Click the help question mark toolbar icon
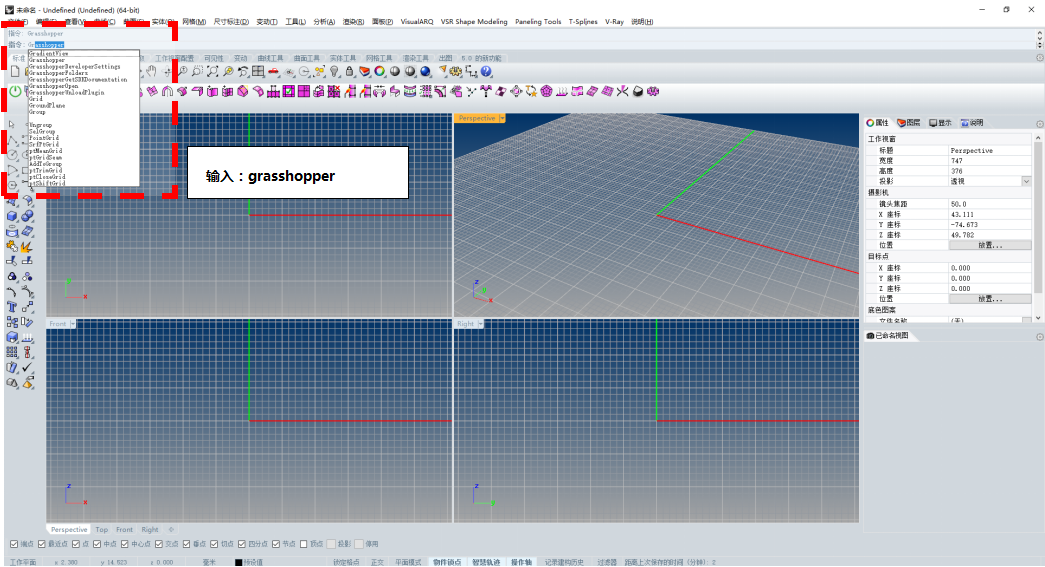 [486, 72]
